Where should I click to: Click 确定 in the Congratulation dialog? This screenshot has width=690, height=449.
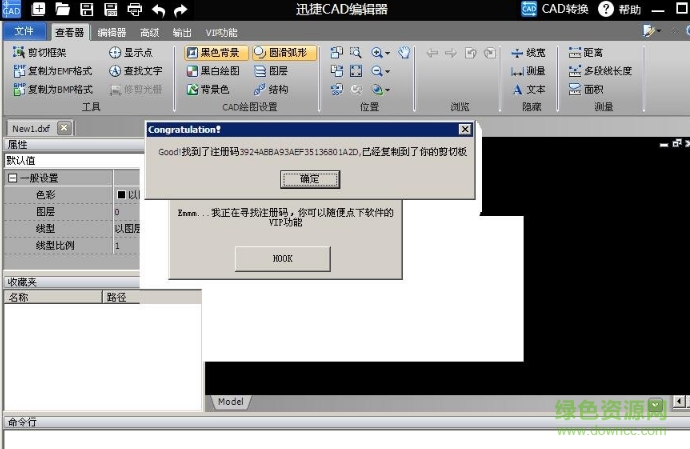(x=309, y=178)
